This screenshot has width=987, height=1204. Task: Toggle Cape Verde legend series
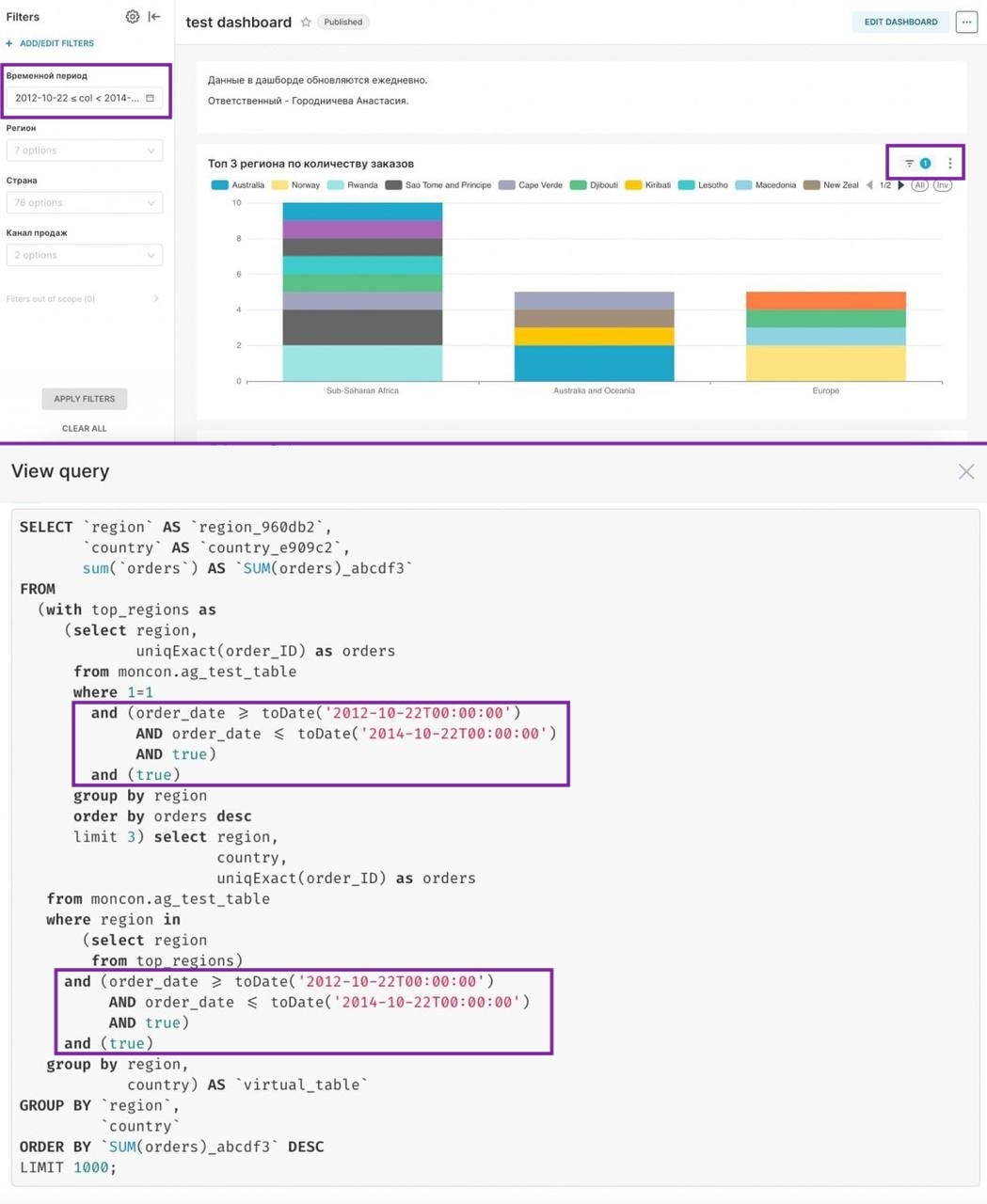coord(531,185)
